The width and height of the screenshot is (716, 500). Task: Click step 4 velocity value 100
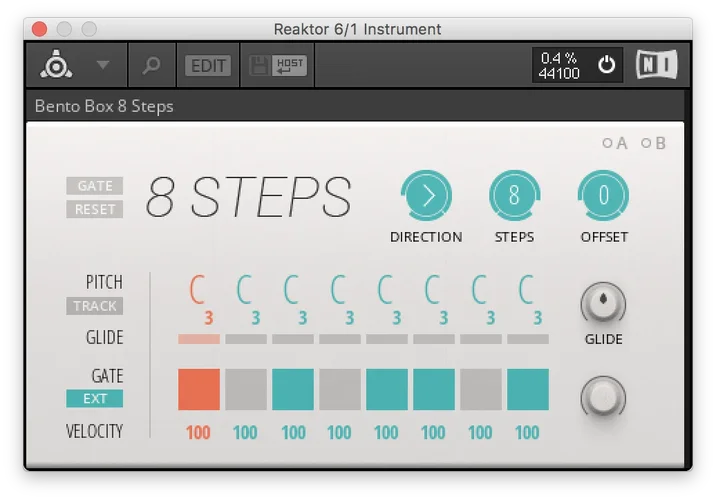(339, 432)
